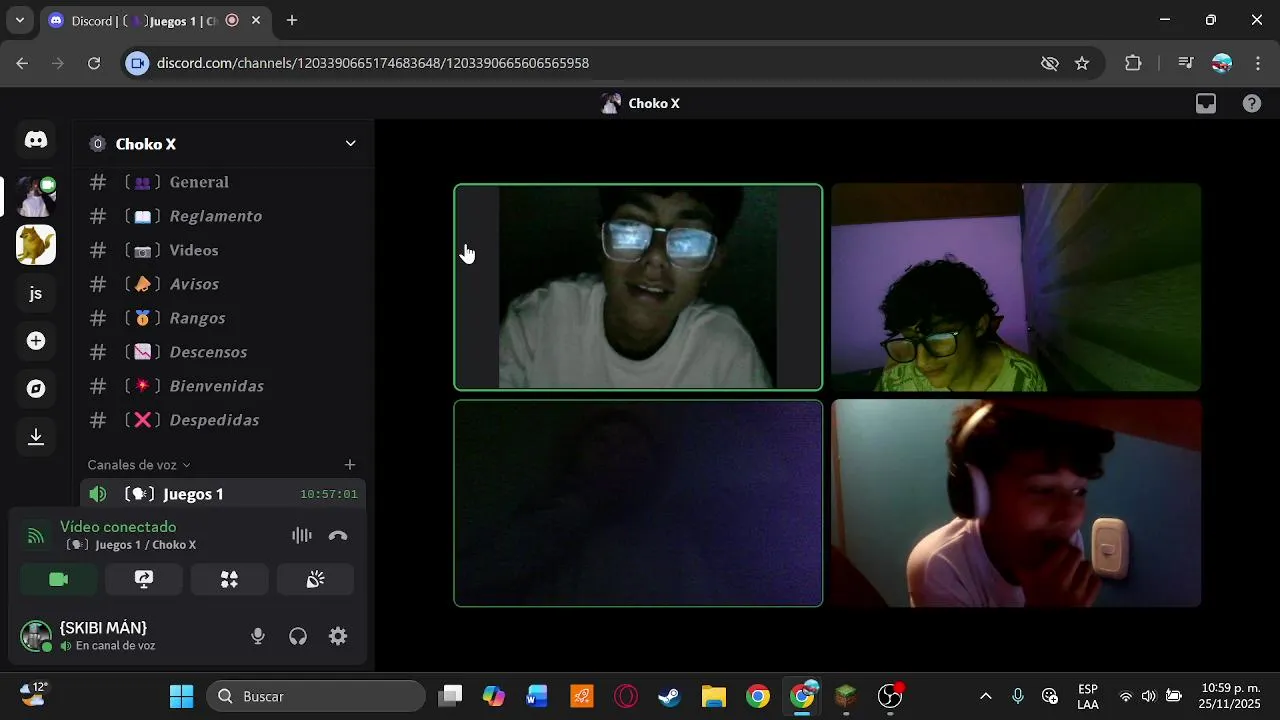Open Windows Start menu

tap(182, 696)
